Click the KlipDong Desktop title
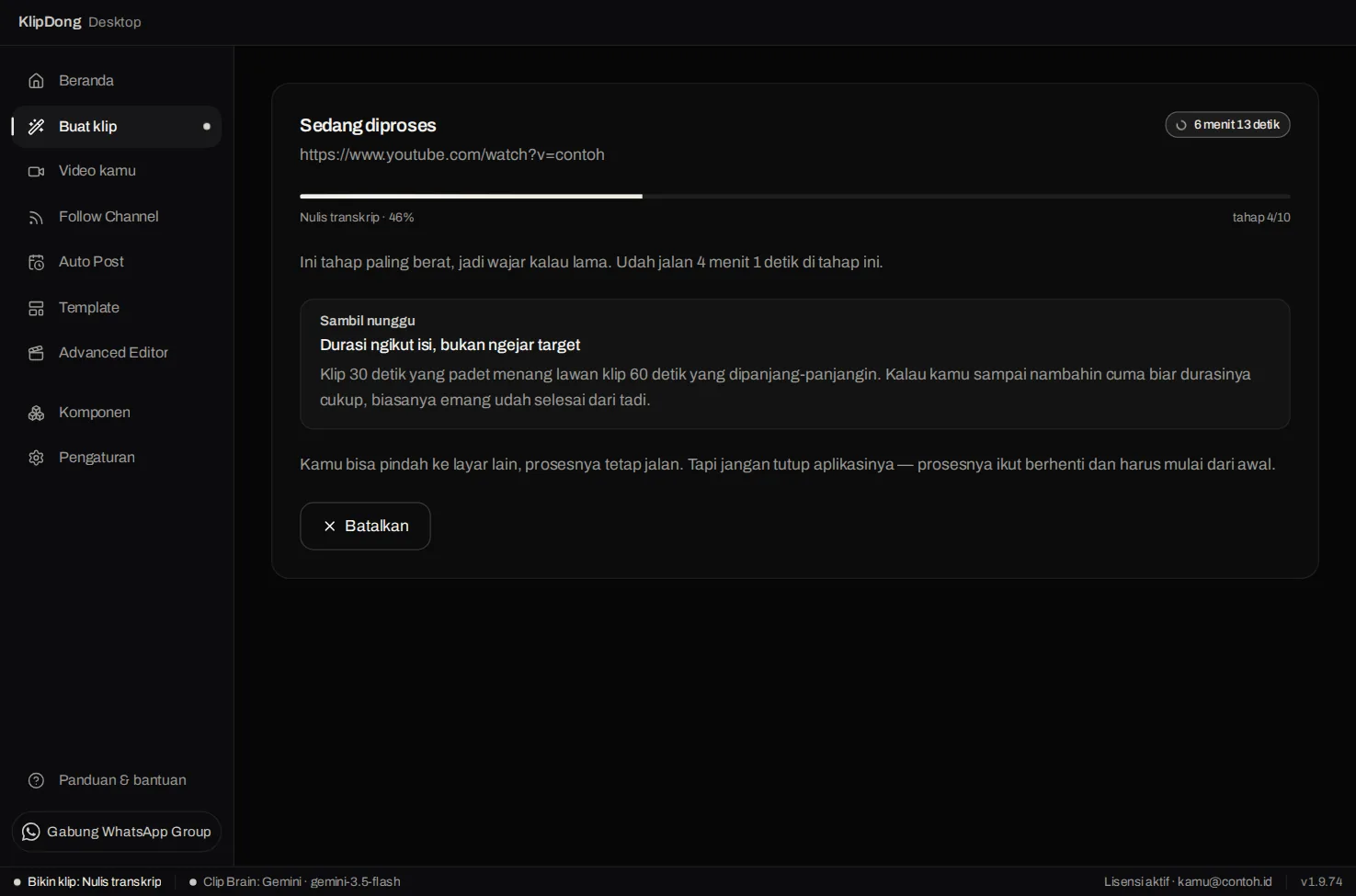This screenshot has height=896, width=1356. [80, 22]
